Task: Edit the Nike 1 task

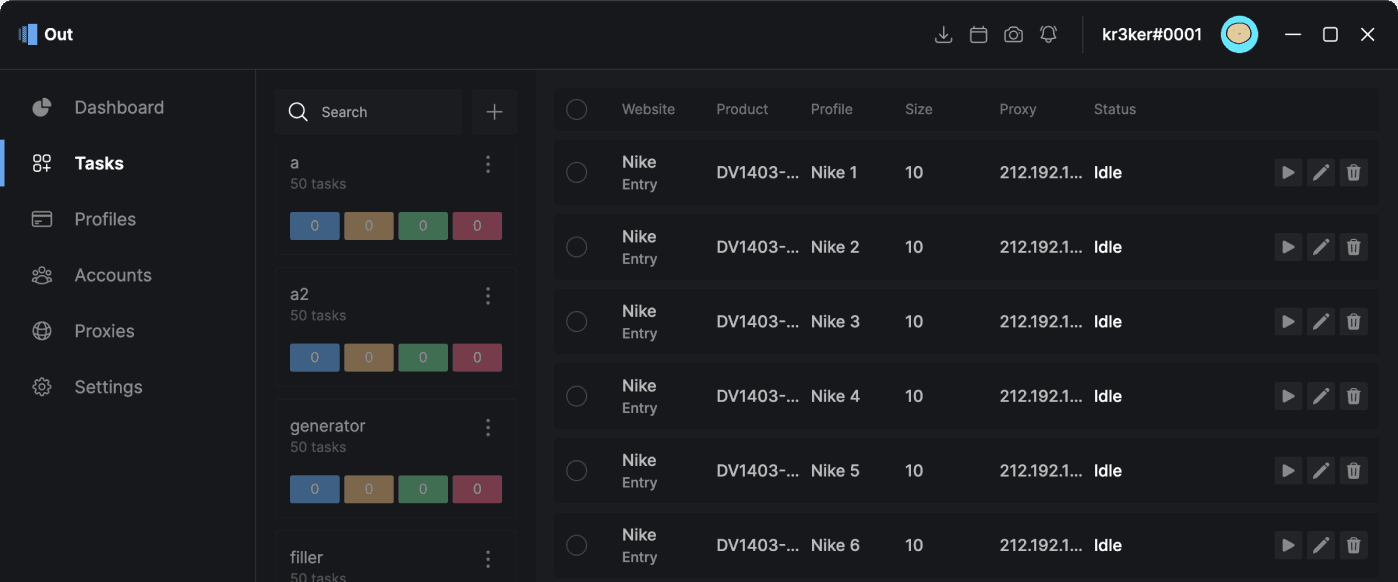Action: click(1321, 173)
